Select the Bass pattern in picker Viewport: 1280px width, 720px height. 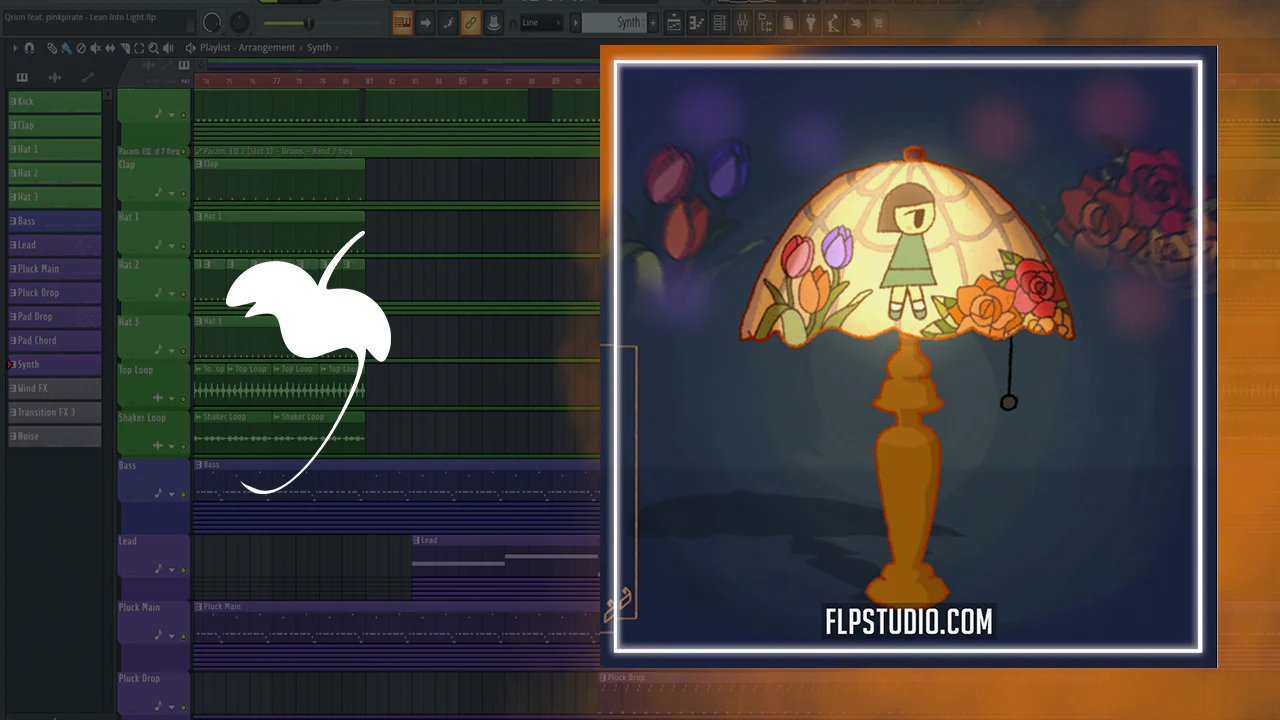[55, 221]
